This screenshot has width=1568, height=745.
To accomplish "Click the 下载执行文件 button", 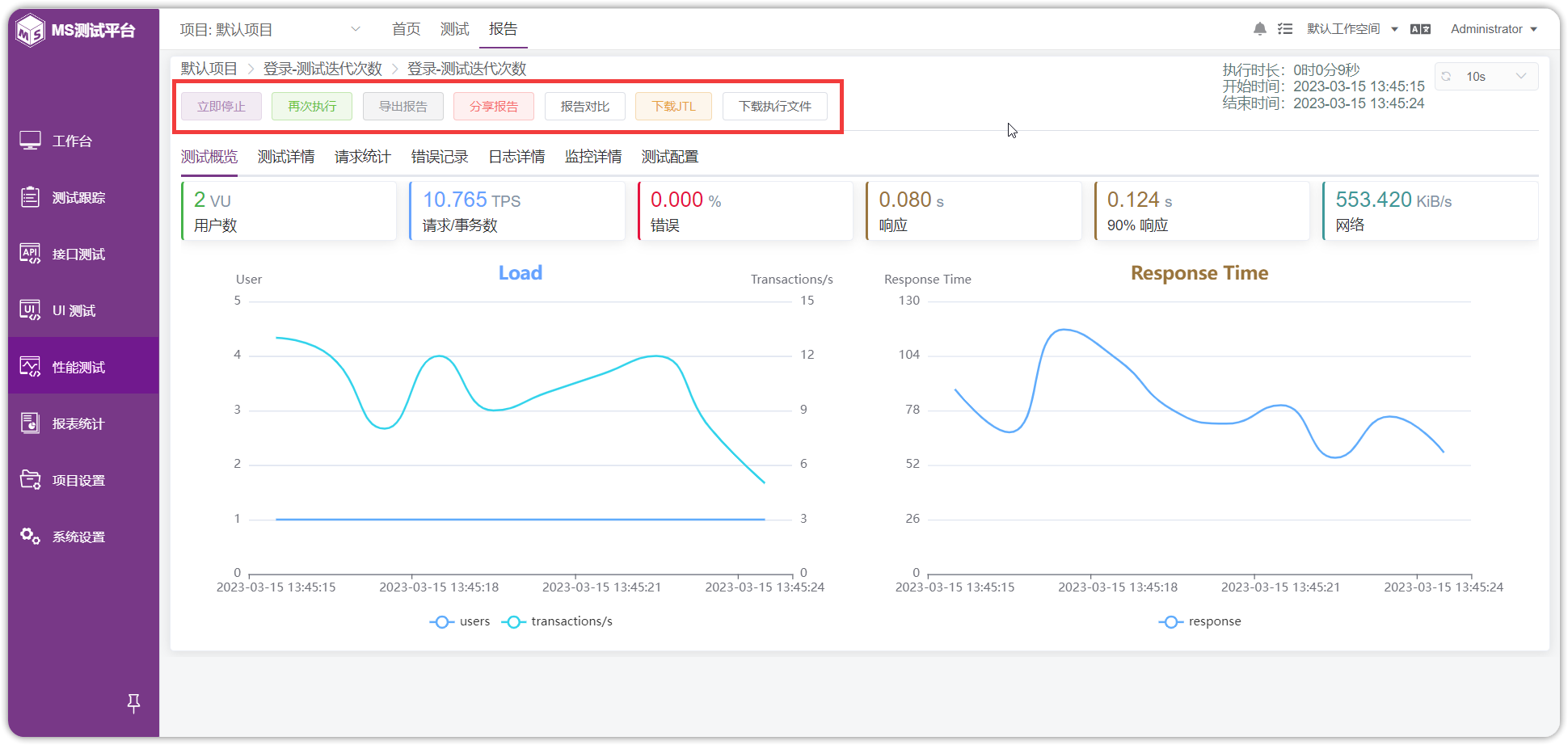I will 775,107.
